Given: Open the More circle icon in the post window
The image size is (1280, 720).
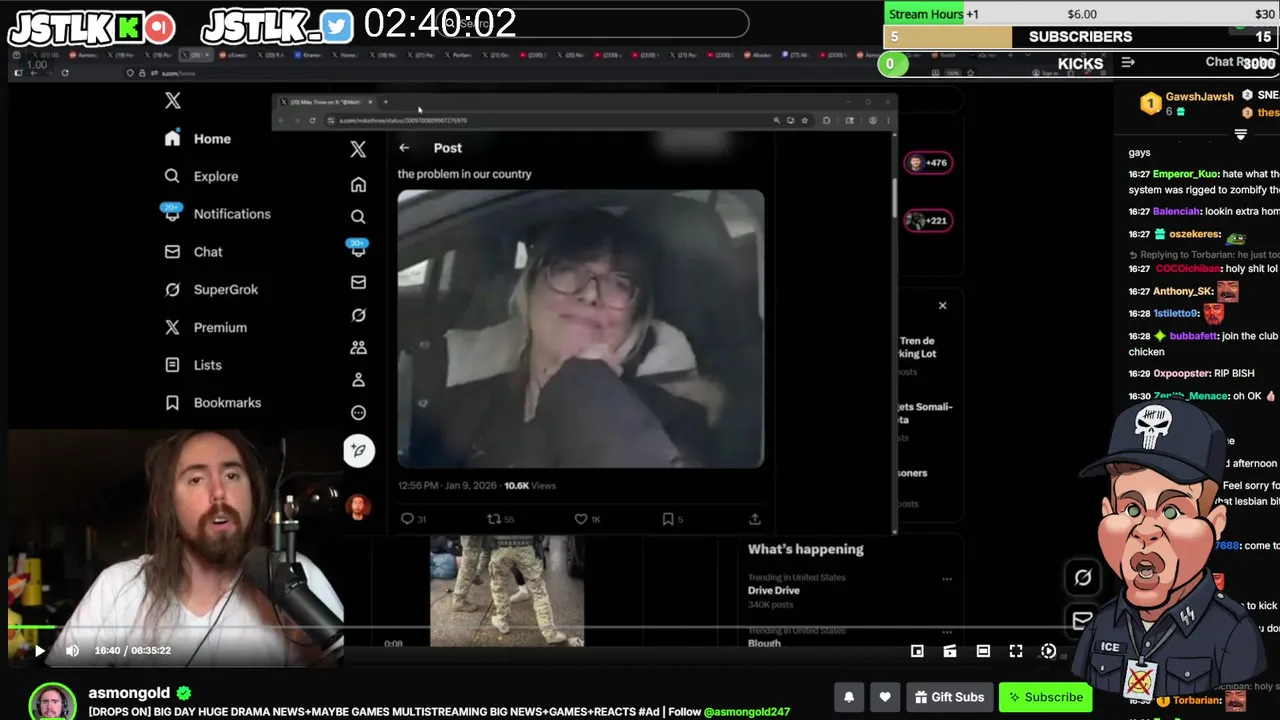Looking at the screenshot, I should pyautogui.click(x=358, y=413).
